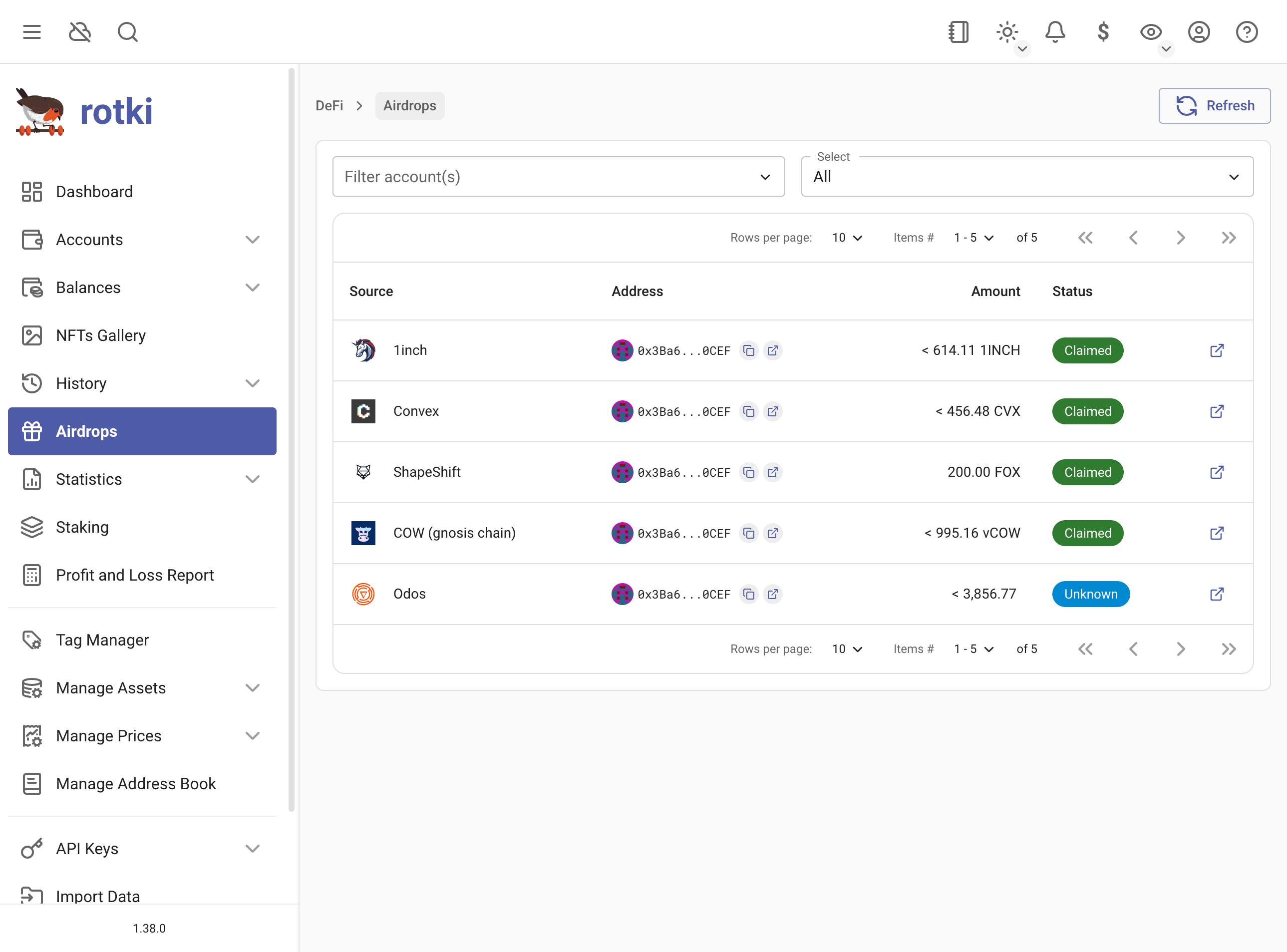Viewport: 1287px width, 952px height.
Task: Go to next page, bottom pagination
Action: coord(1180,649)
